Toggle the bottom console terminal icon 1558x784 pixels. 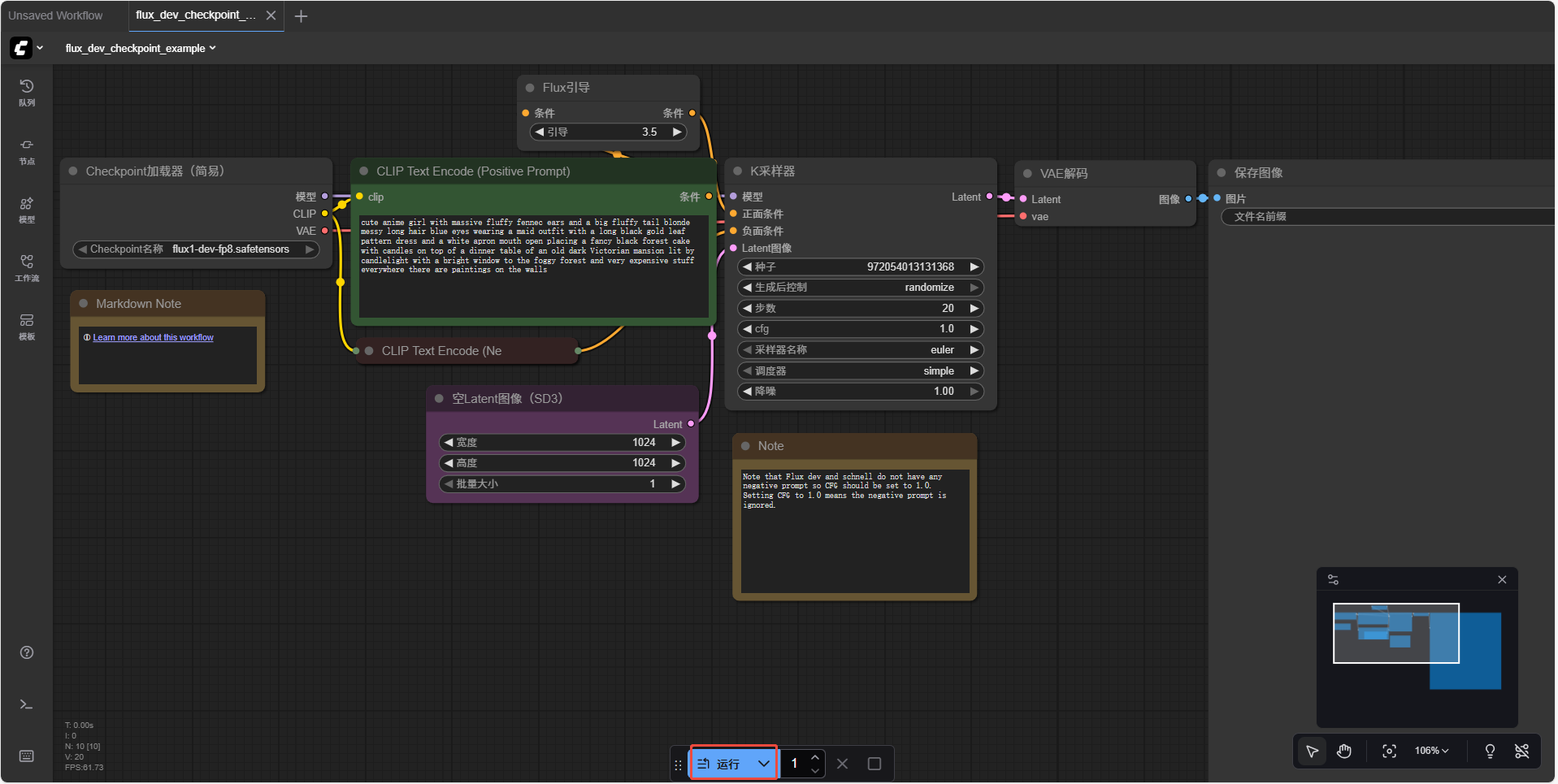[27, 704]
